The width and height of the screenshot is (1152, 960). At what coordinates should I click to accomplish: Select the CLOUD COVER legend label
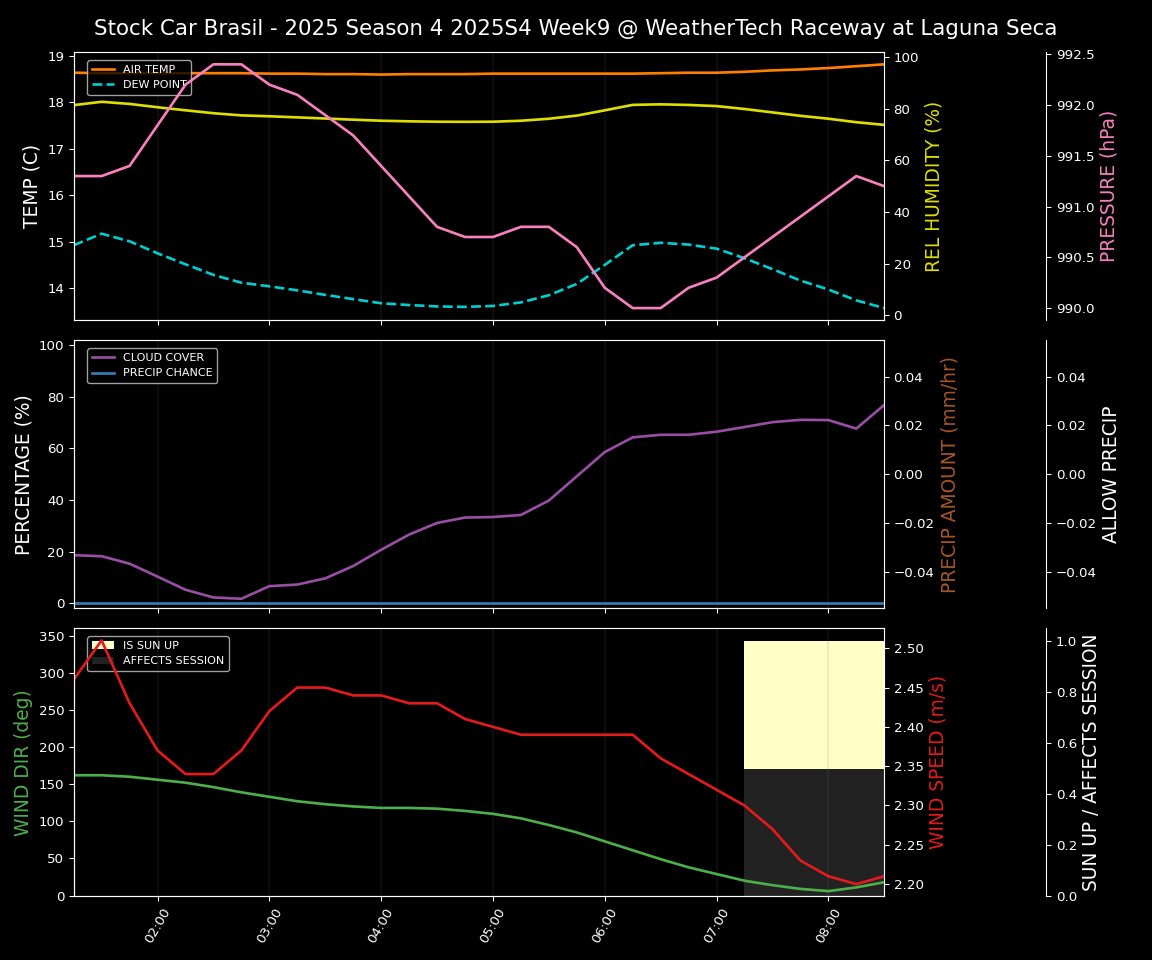coord(163,358)
